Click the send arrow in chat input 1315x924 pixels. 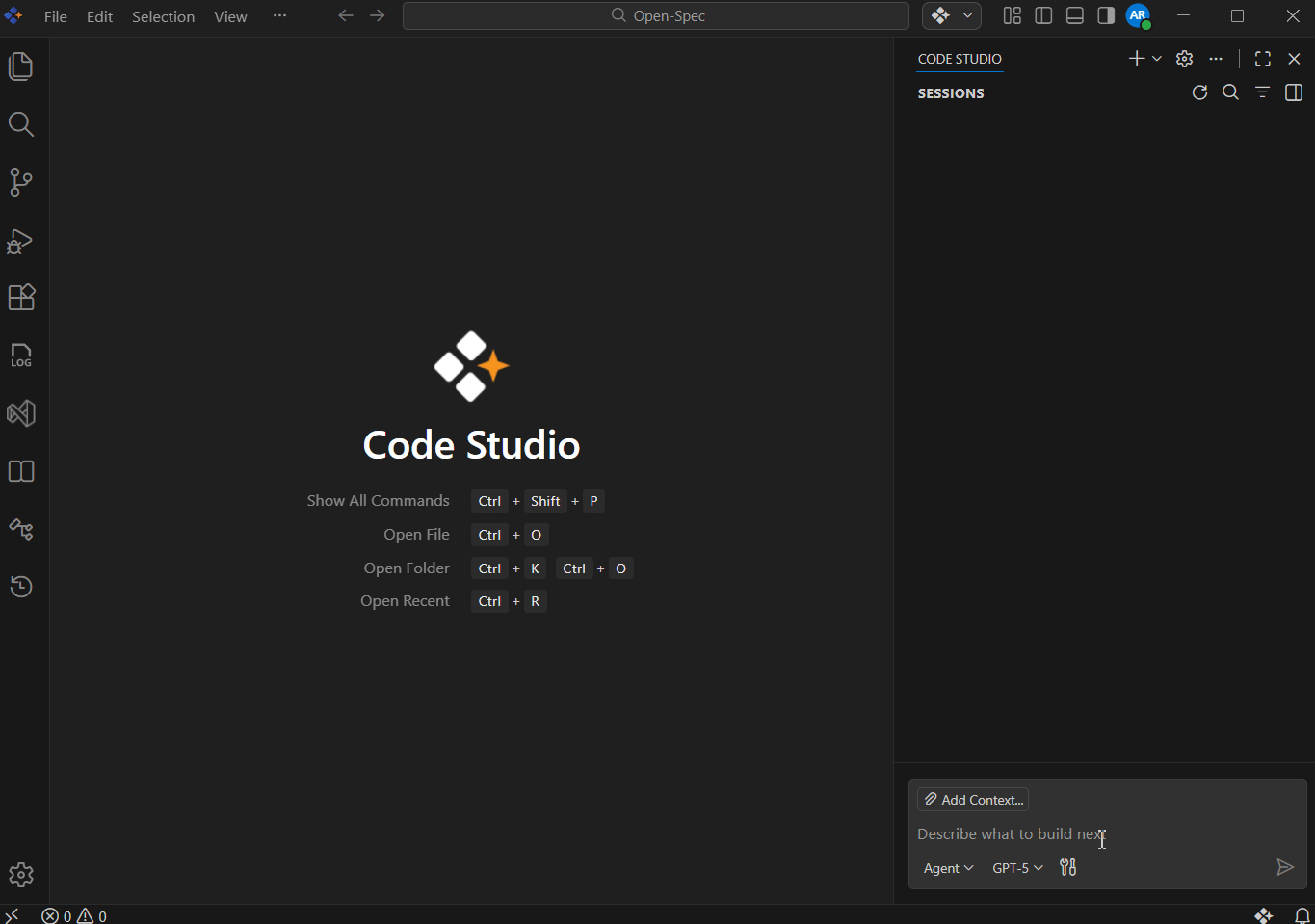click(1285, 868)
